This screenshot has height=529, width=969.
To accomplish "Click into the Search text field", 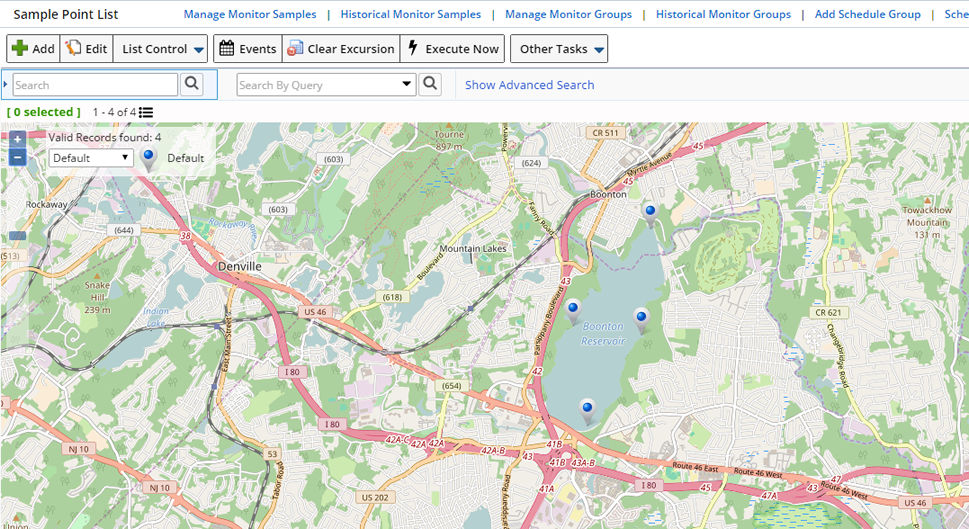I will pos(95,85).
